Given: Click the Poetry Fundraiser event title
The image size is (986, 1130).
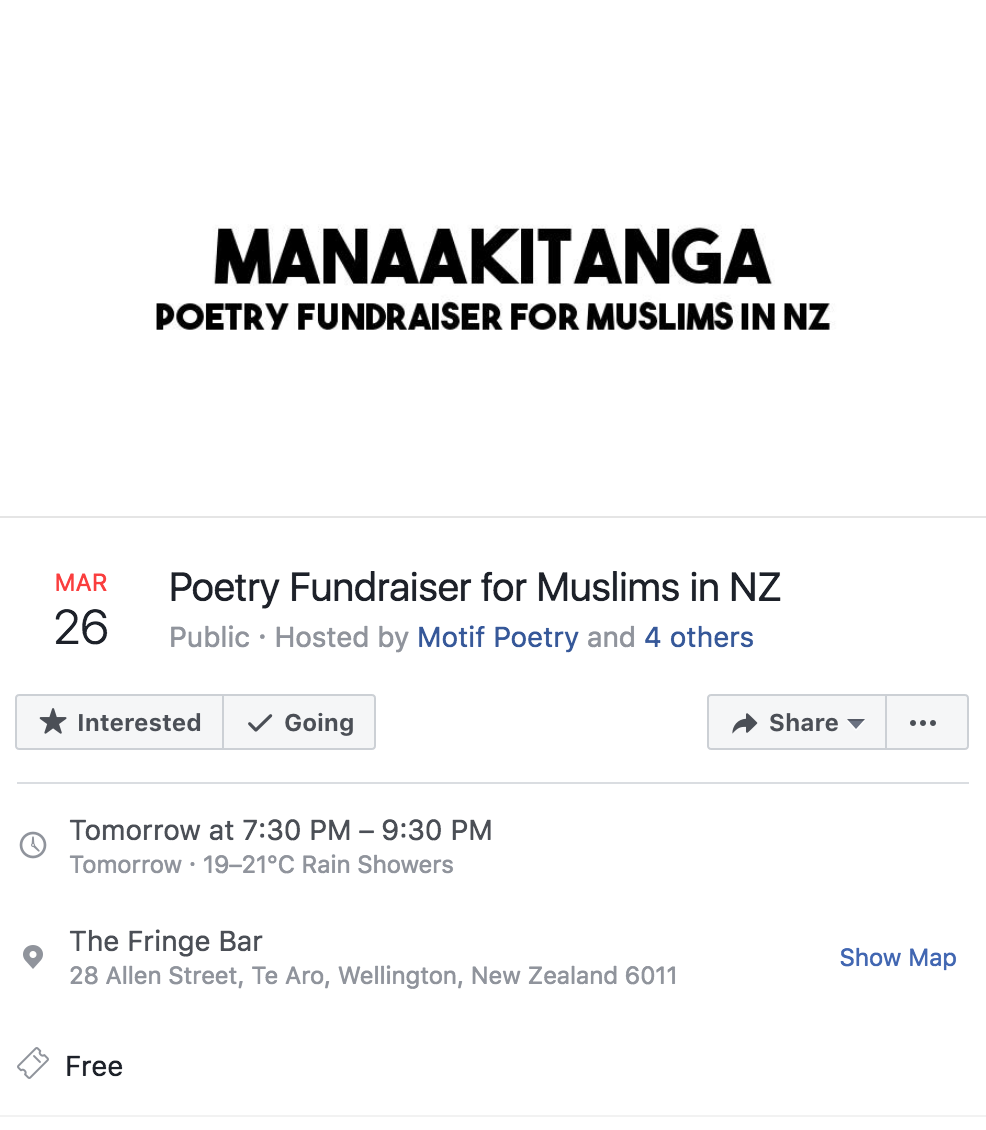Looking at the screenshot, I should (474, 587).
